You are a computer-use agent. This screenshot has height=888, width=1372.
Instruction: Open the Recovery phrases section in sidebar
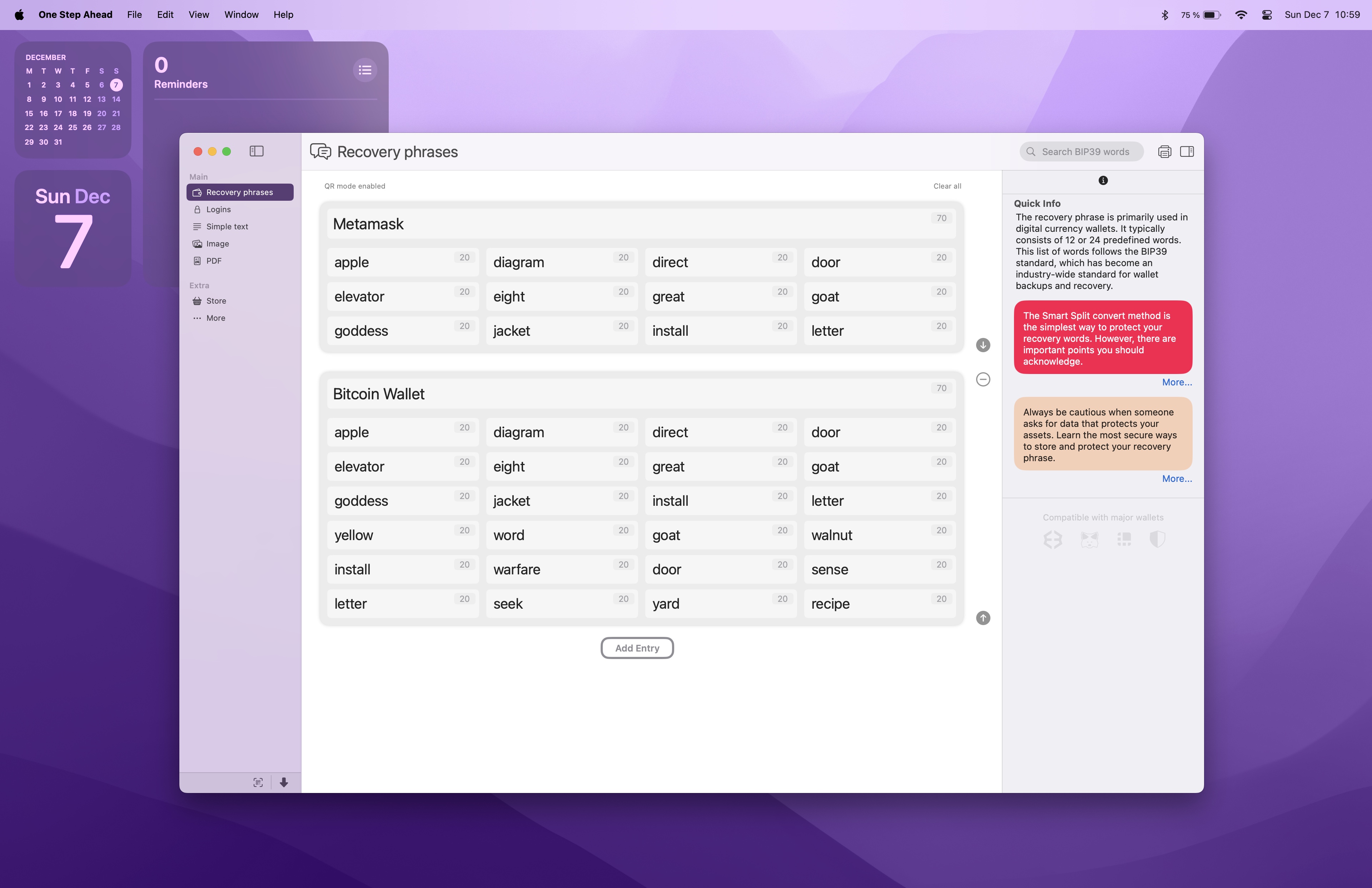(239, 192)
